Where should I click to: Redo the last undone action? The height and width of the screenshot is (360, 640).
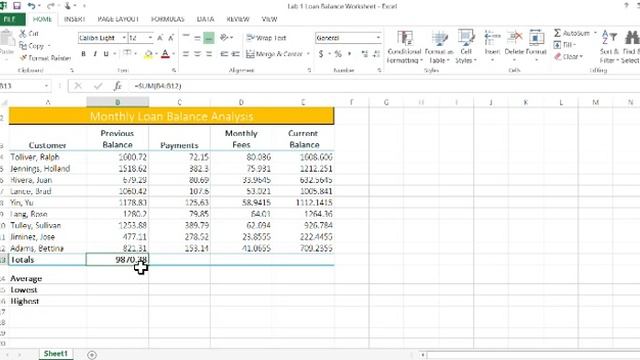pyautogui.click(x=51, y=6)
